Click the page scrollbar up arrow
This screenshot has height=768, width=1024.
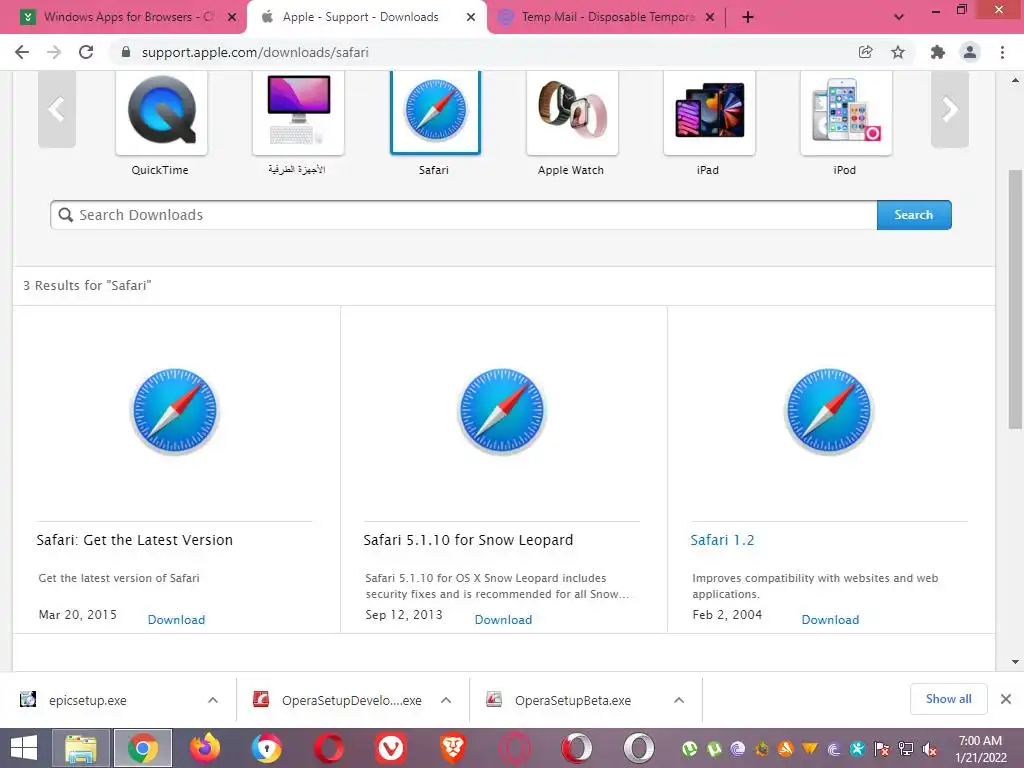click(x=1015, y=80)
